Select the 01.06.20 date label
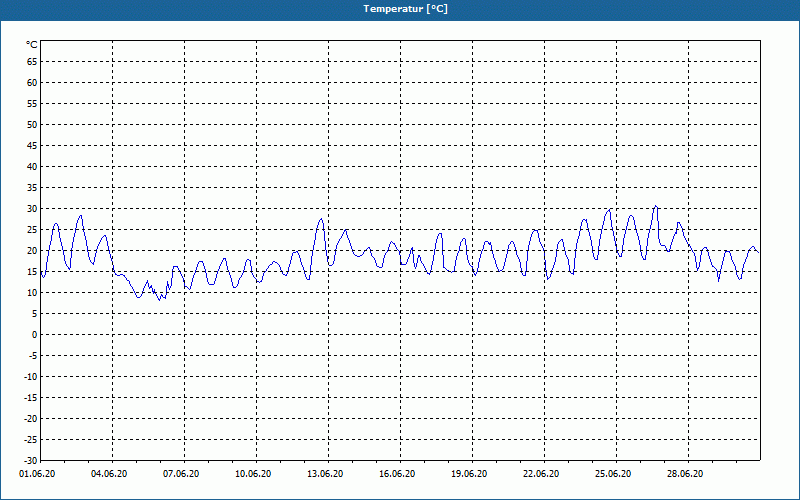The image size is (800, 500). coord(37,473)
